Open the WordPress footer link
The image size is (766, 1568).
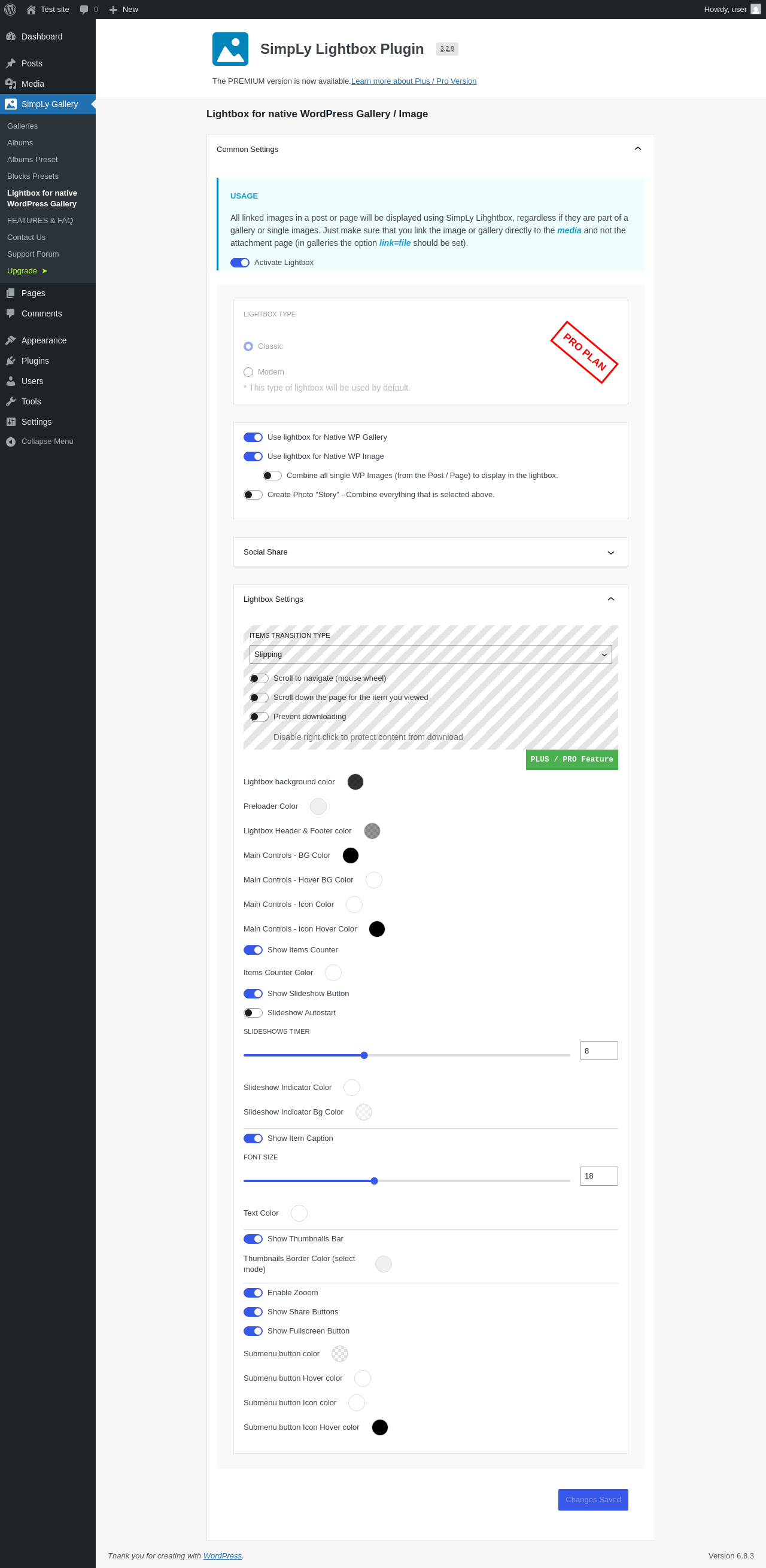pos(222,1556)
